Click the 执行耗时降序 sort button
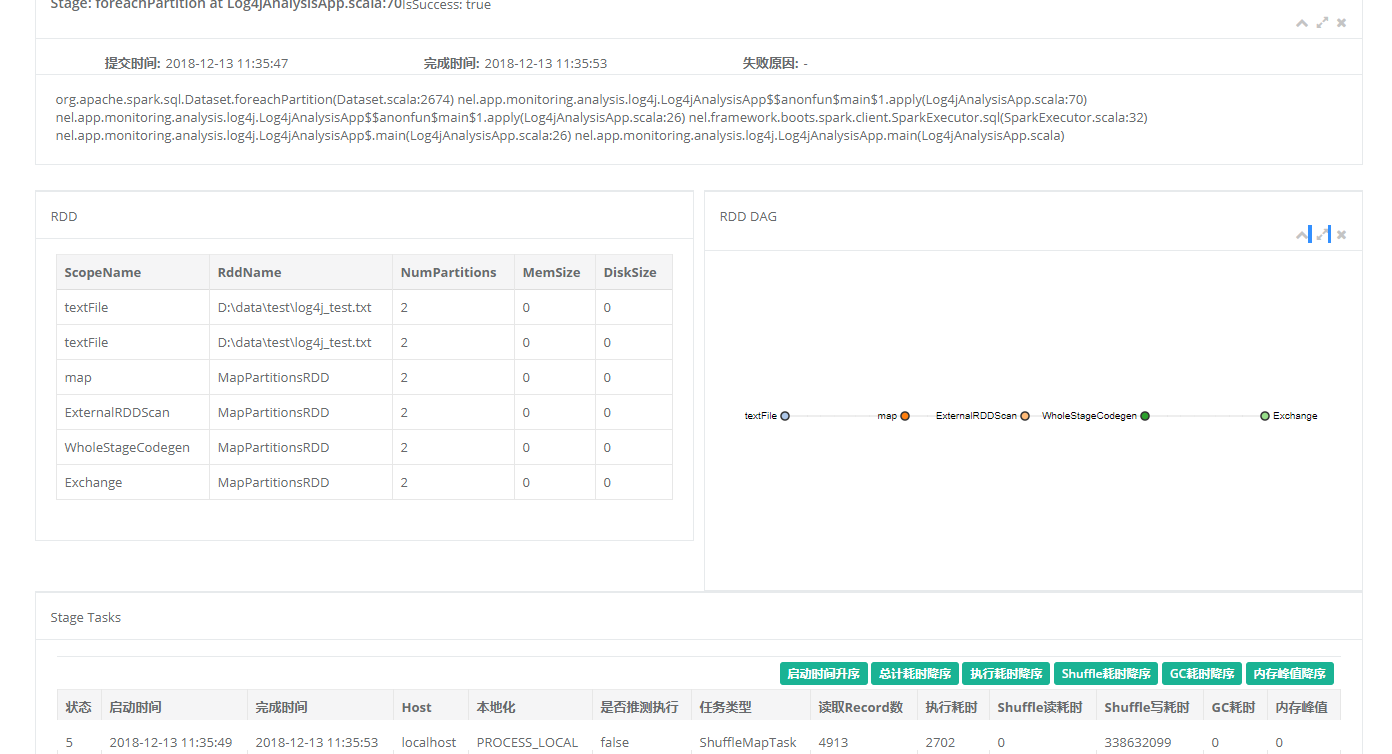Image resolution: width=1392 pixels, height=754 pixels. (1007, 674)
